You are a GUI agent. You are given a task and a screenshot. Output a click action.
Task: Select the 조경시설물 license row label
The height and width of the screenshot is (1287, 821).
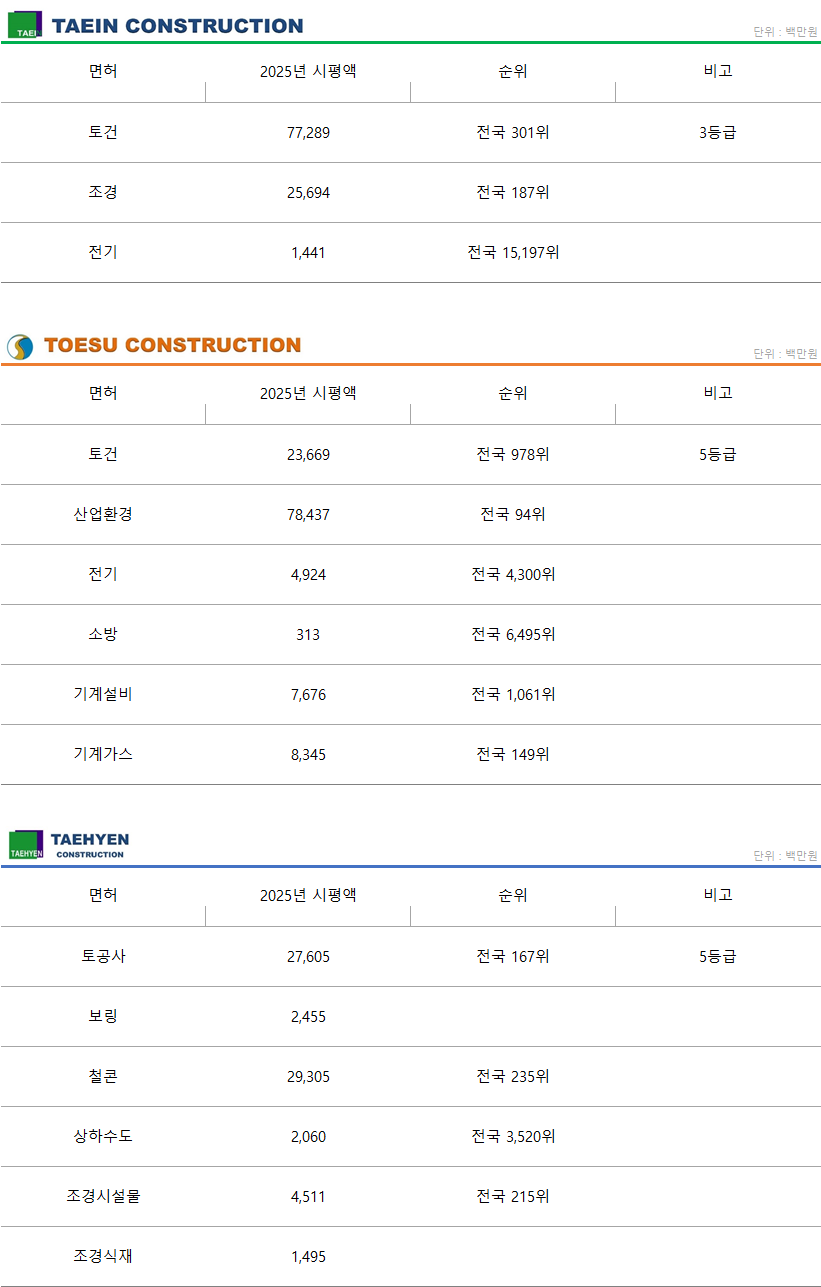[103, 1196]
